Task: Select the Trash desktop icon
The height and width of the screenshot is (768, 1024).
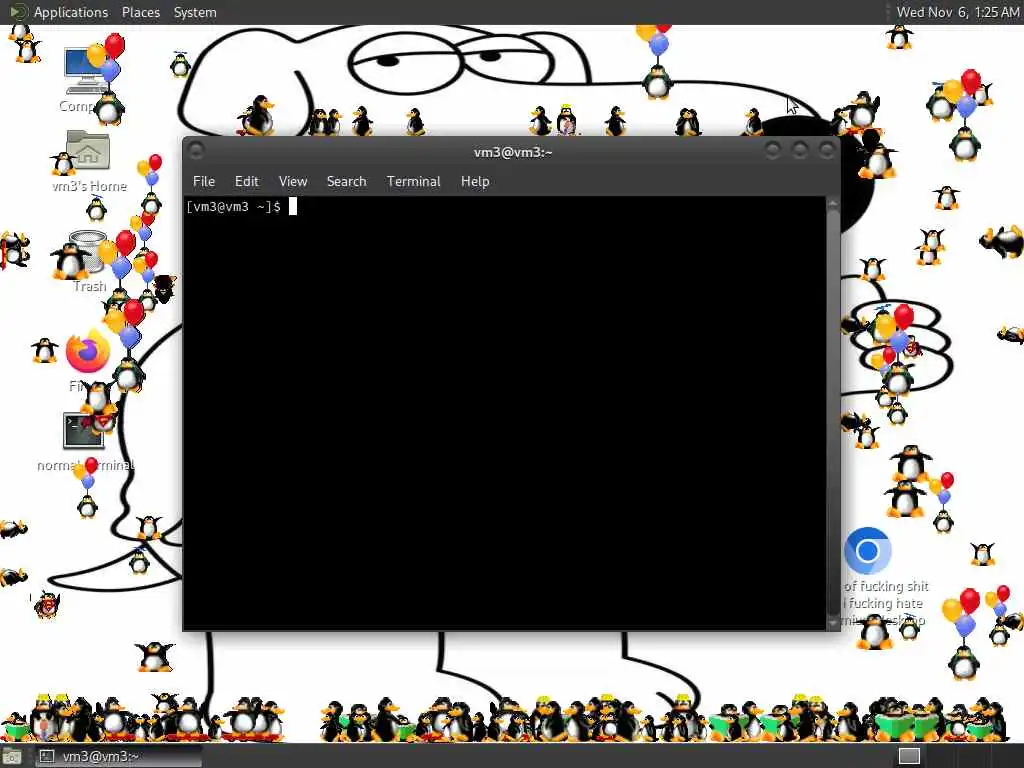Action: pos(89,263)
